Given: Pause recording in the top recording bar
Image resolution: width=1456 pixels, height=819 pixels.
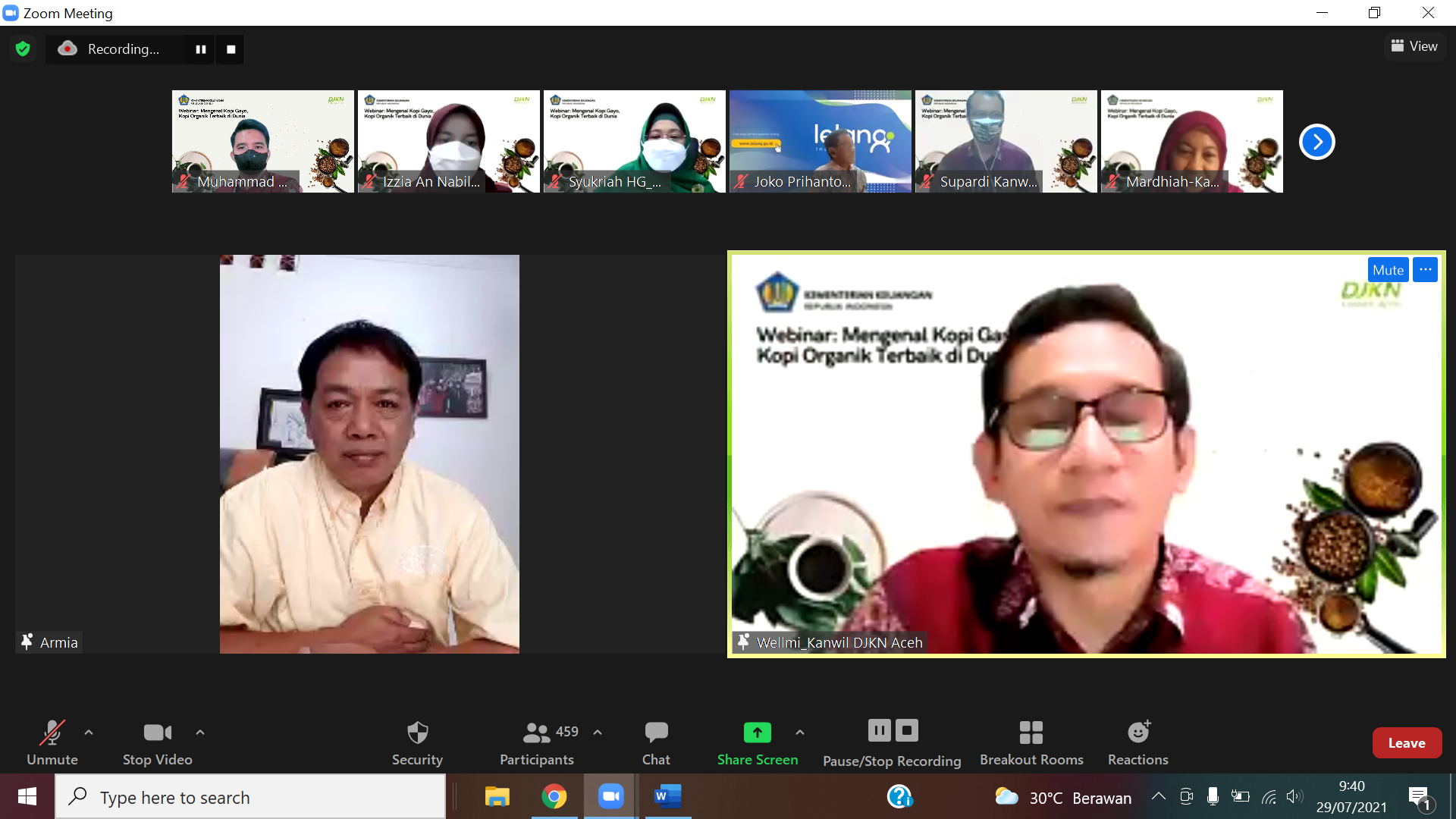Looking at the screenshot, I should [x=201, y=49].
